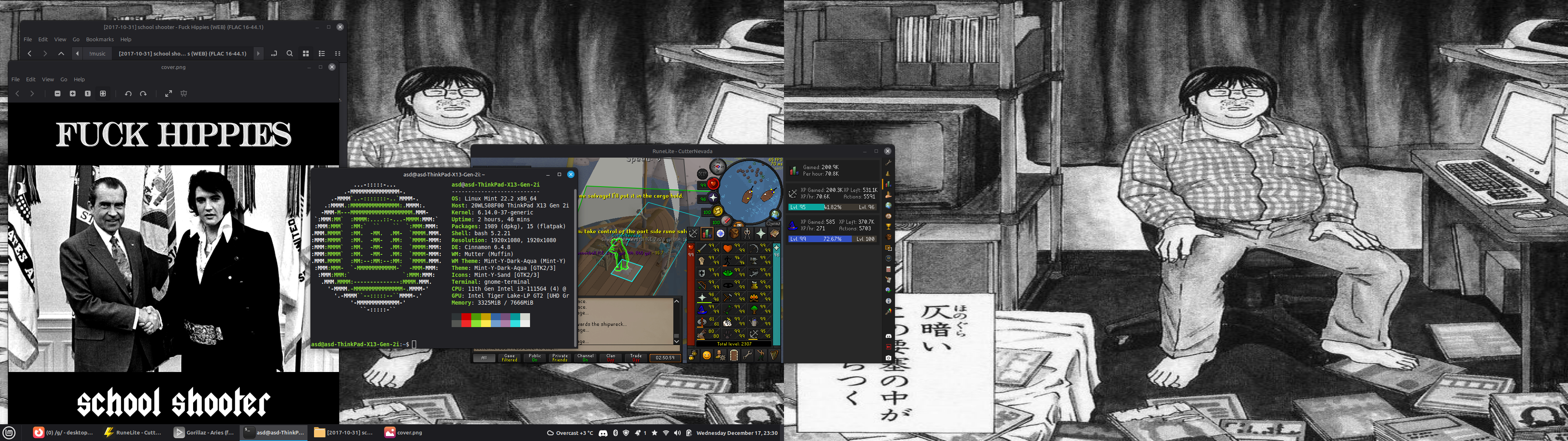The image size is (1568, 441).
Task: Toggle the run energy orb
Action: coord(718,211)
